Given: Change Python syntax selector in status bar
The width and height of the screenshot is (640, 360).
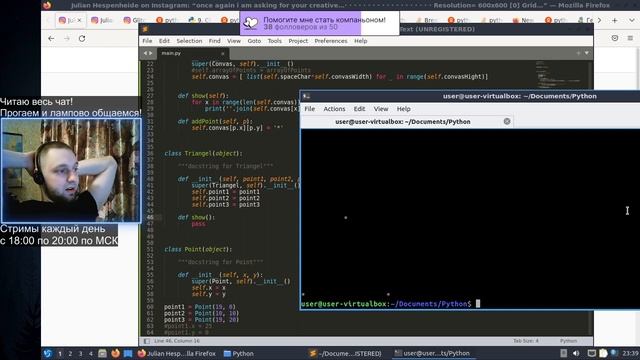Looking at the screenshot, I should click(x=568, y=341).
